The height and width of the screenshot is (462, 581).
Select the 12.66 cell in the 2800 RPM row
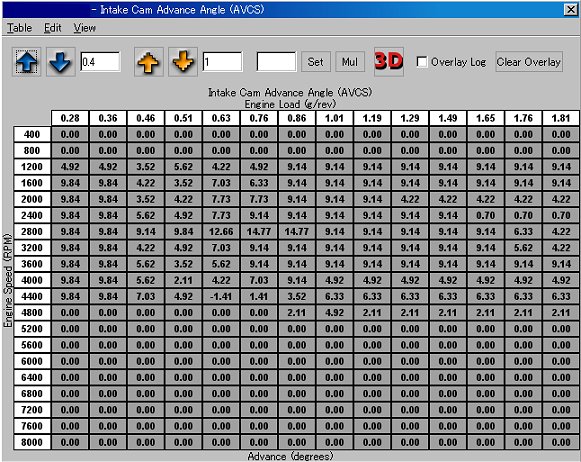pos(221,232)
